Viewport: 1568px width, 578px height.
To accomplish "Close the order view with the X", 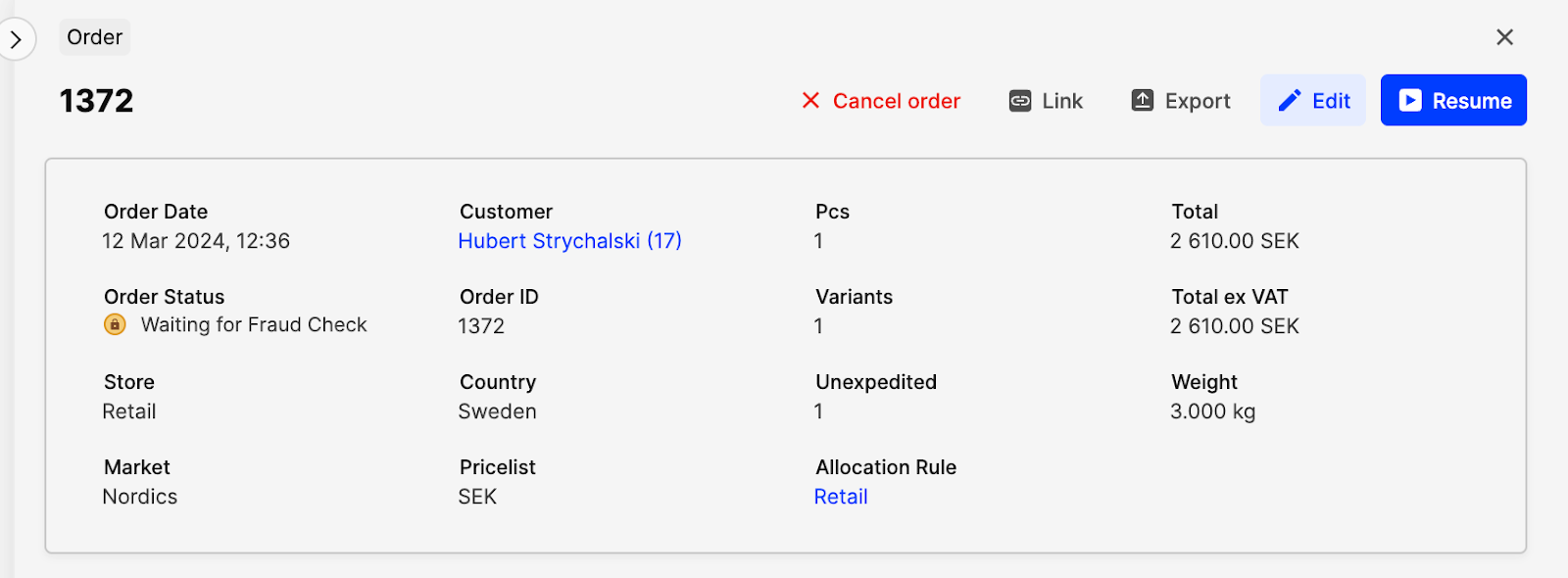I will tap(1505, 36).
